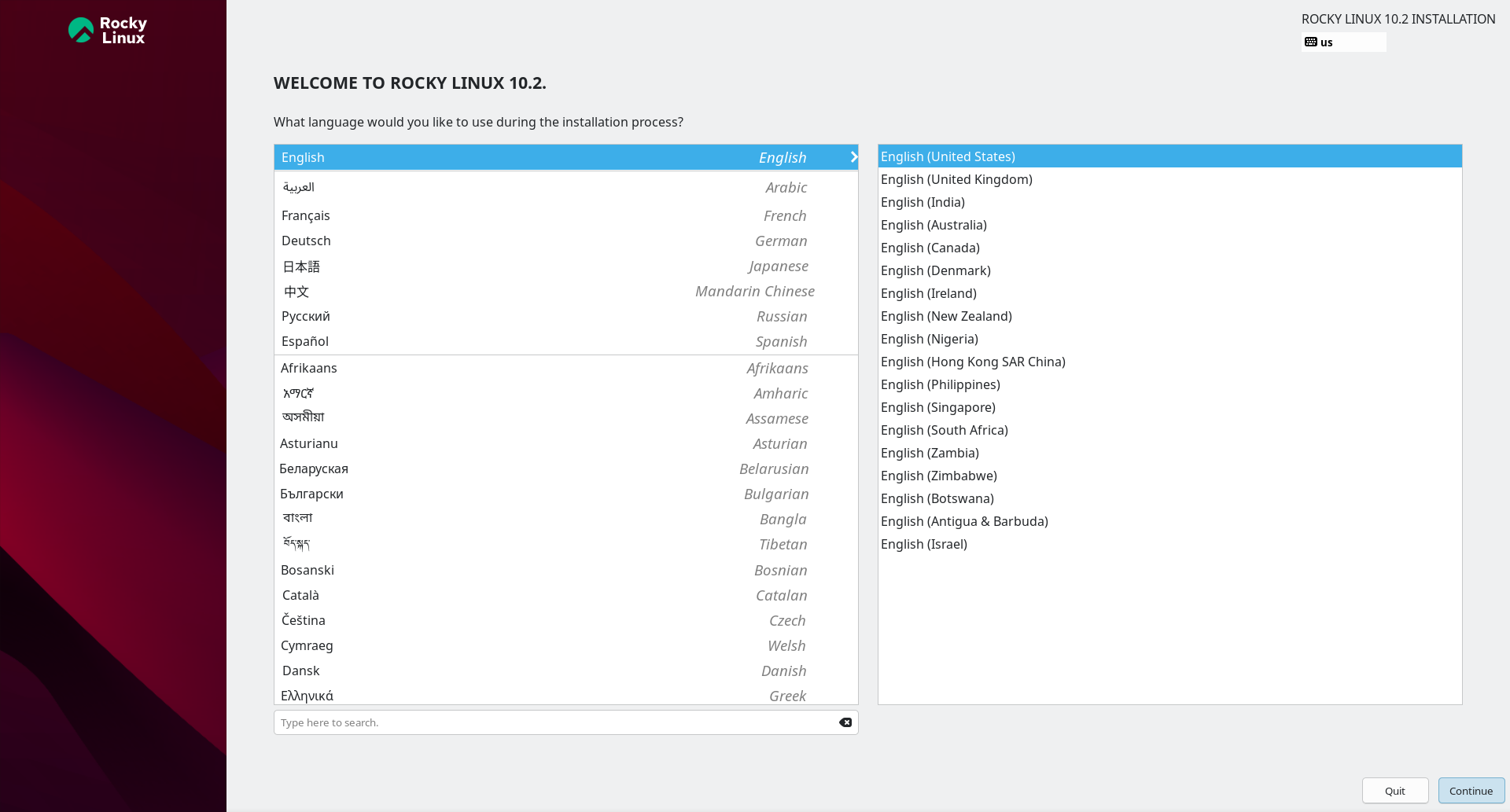Click the chevron arrow on the English row
The height and width of the screenshot is (812, 1510).
[x=853, y=157]
